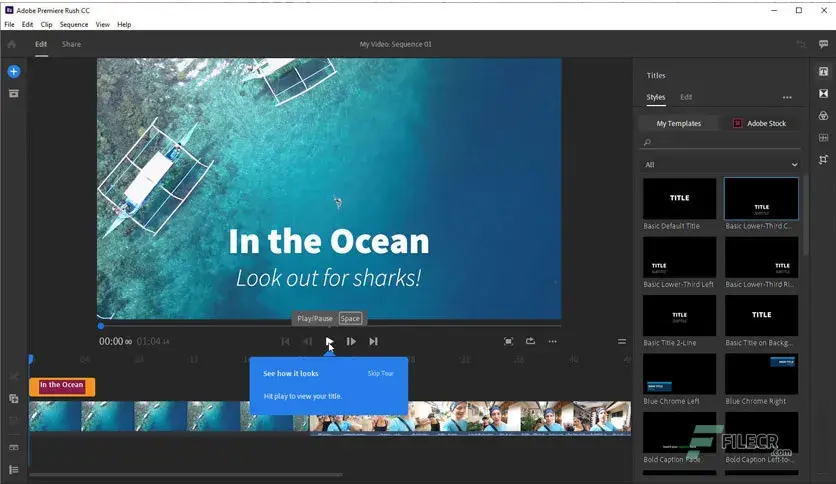Click Skip Tour in the tooltip
The width and height of the screenshot is (836, 484).
click(x=381, y=374)
